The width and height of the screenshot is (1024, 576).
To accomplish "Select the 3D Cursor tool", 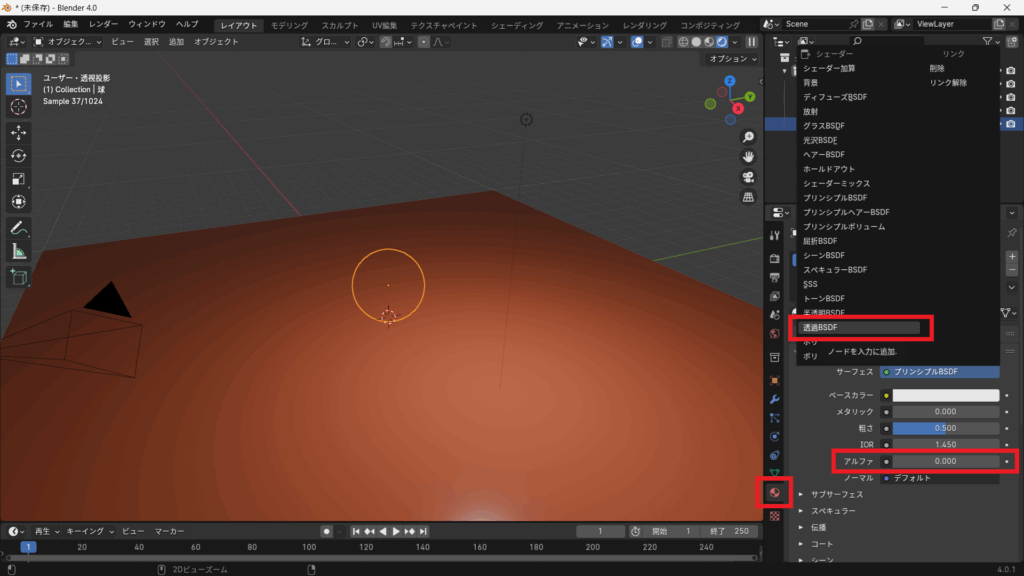I will [18, 107].
